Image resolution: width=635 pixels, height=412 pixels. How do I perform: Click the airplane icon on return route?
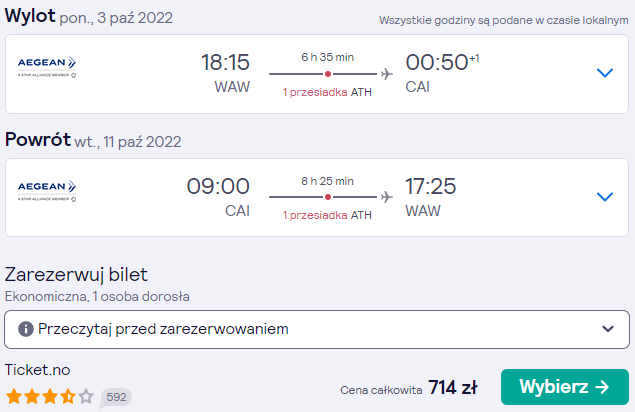pyautogui.click(x=387, y=197)
